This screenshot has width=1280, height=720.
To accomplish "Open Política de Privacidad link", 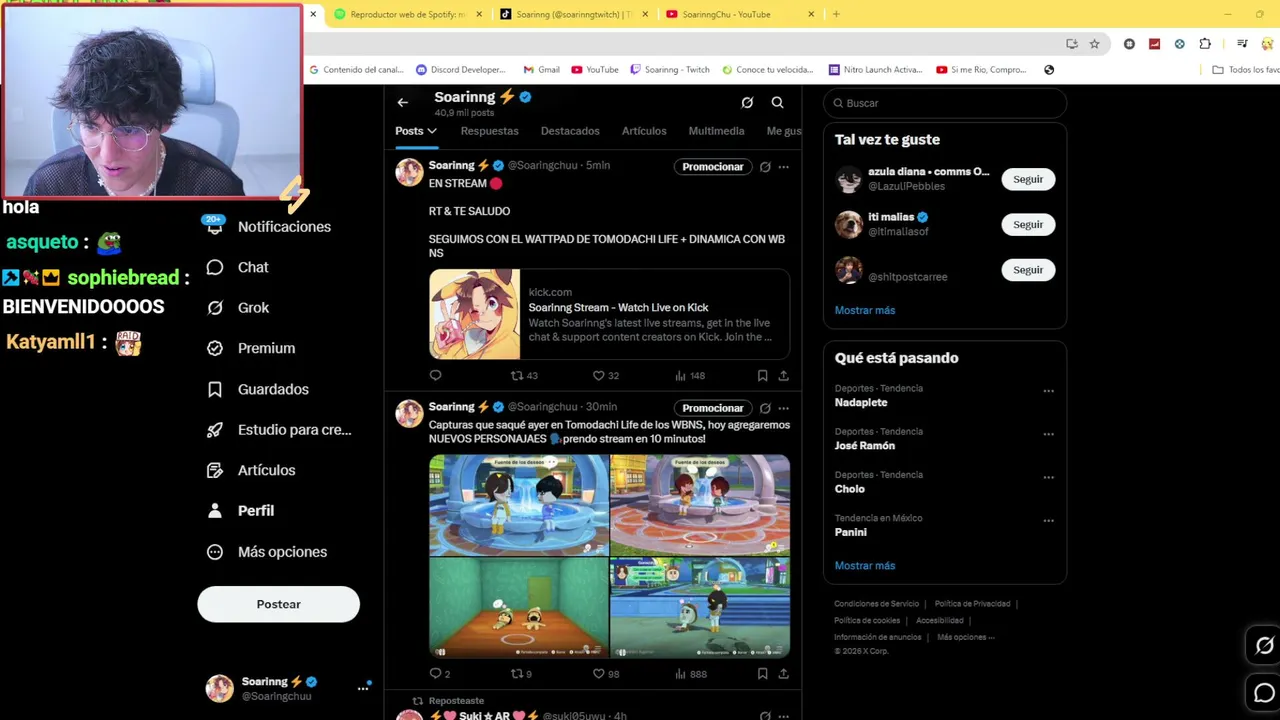I will pyautogui.click(x=972, y=604).
